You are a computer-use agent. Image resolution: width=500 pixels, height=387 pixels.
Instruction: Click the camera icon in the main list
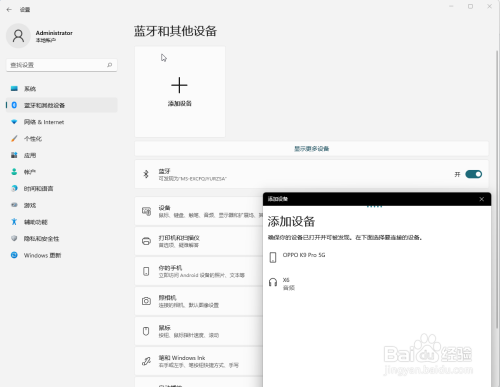[x=146, y=301]
